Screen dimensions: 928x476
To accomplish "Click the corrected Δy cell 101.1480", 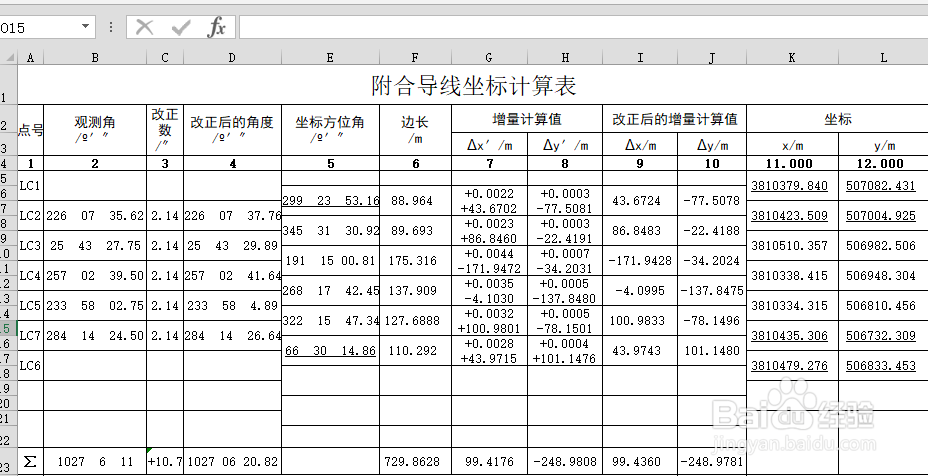I will click(712, 350).
